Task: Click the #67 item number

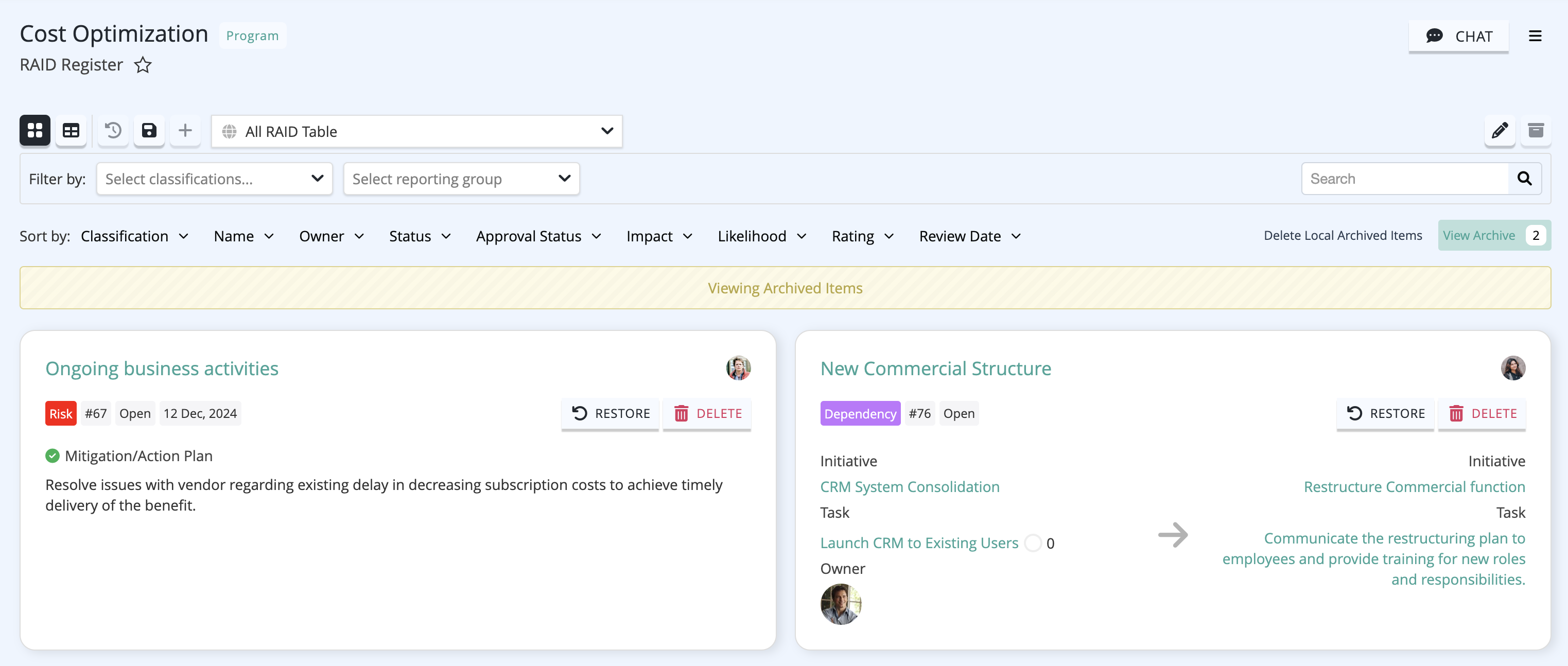Action: pyautogui.click(x=96, y=413)
